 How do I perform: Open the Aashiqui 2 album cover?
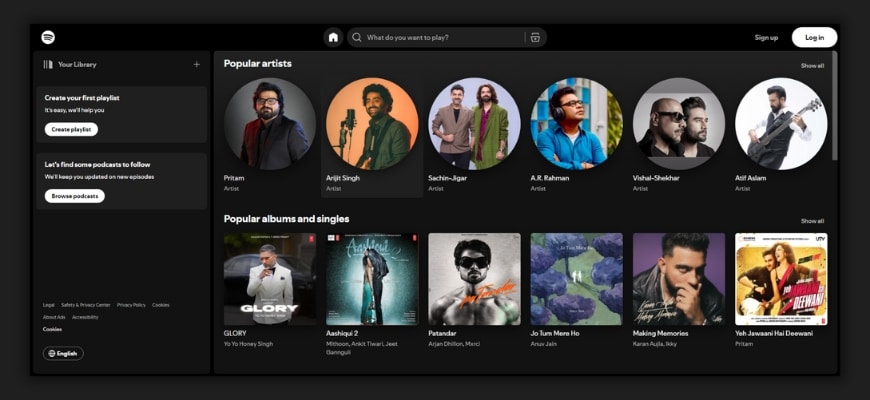coord(372,279)
